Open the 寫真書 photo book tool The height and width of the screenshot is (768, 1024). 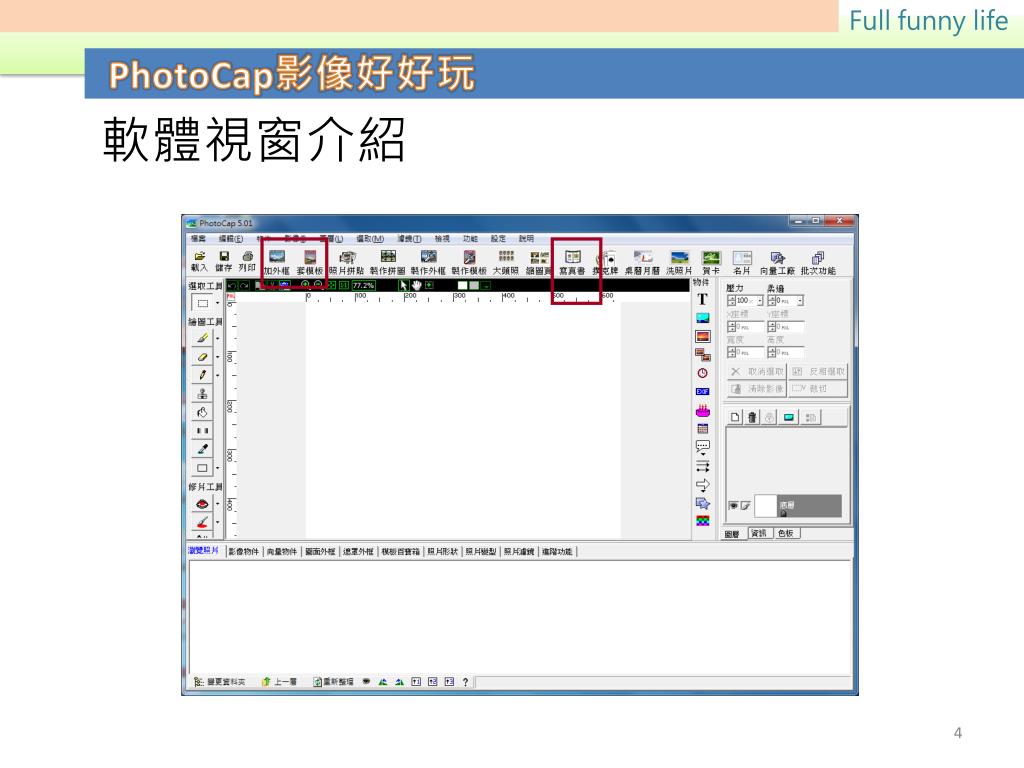(x=572, y=263)
